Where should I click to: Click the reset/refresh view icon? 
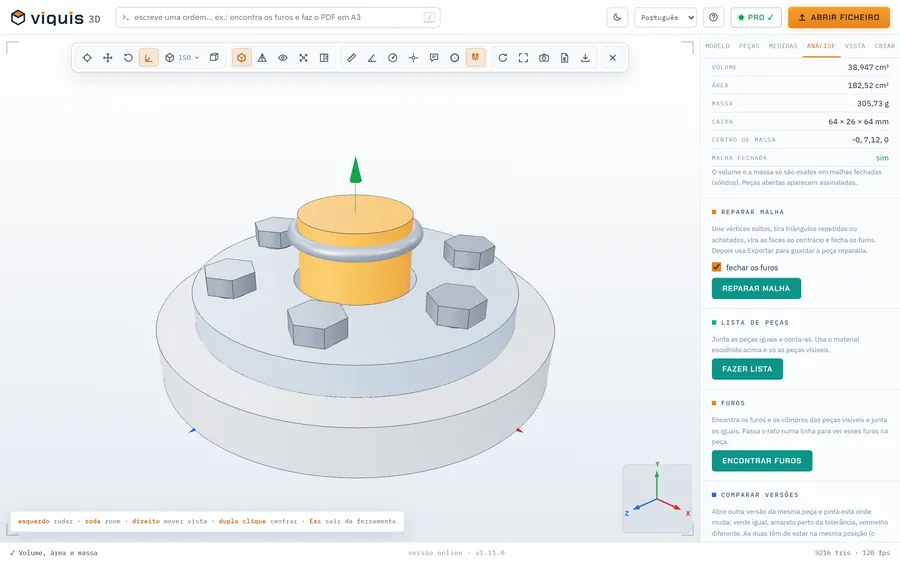503,57
